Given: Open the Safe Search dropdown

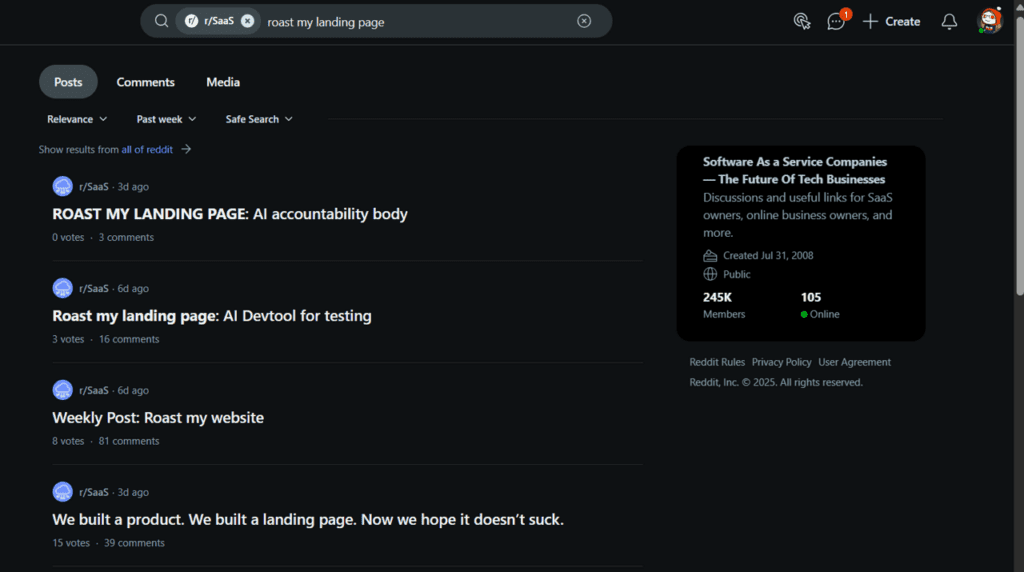Looking at the screenshot, I should pos(259,119).
